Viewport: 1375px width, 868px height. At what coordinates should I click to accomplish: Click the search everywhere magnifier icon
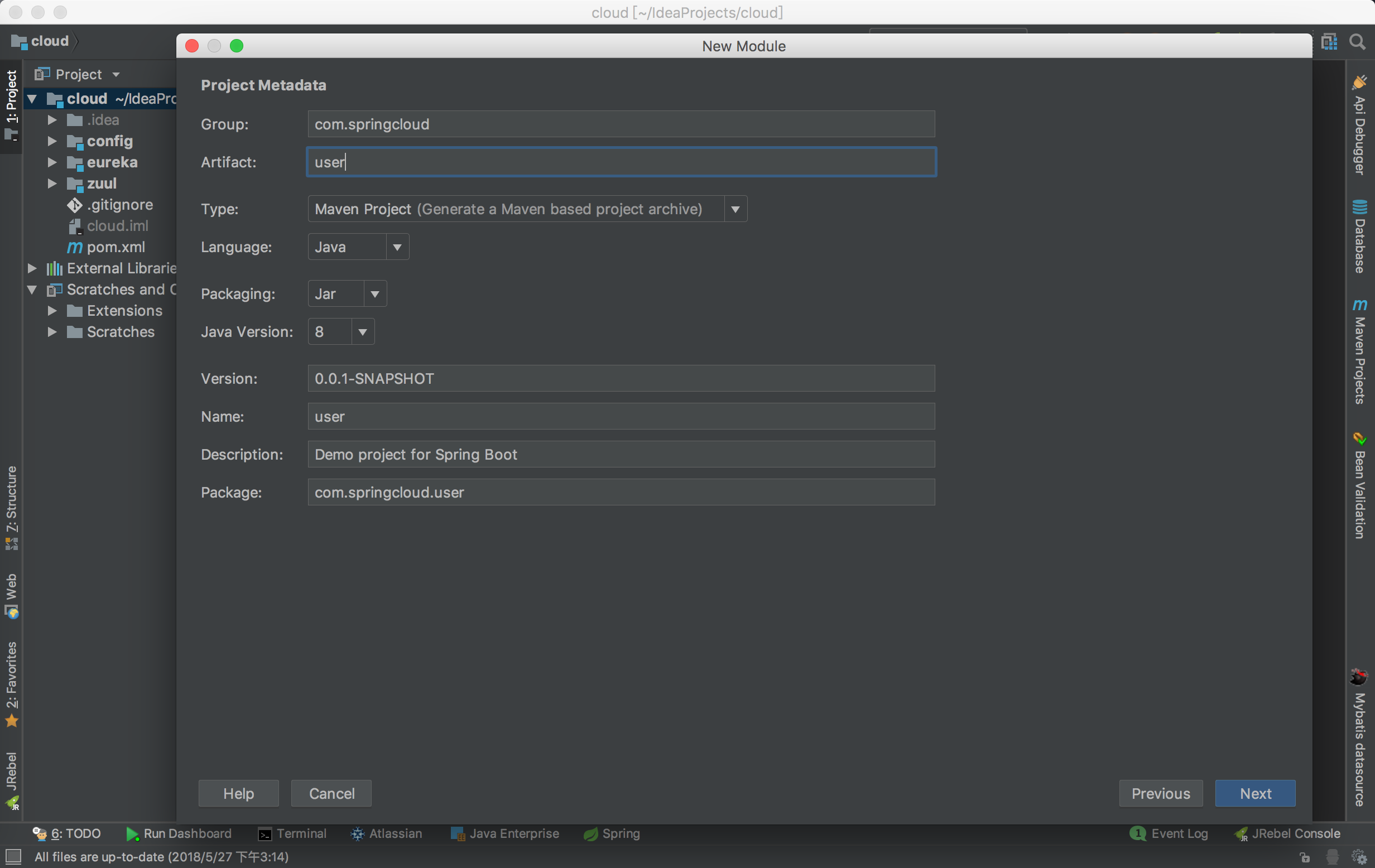click(x=1357, y=42)
